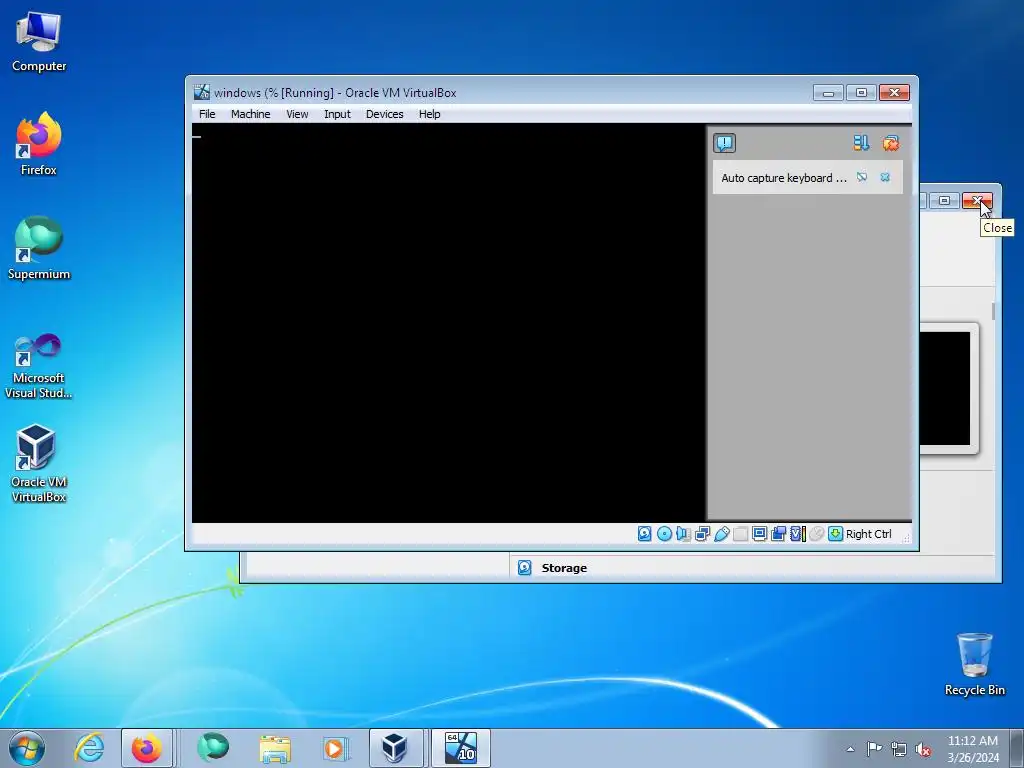Image resolution: width=1024 pixels, height=768 pixels.
Task: Click the shared folders status icon
Action: [741, 534]
